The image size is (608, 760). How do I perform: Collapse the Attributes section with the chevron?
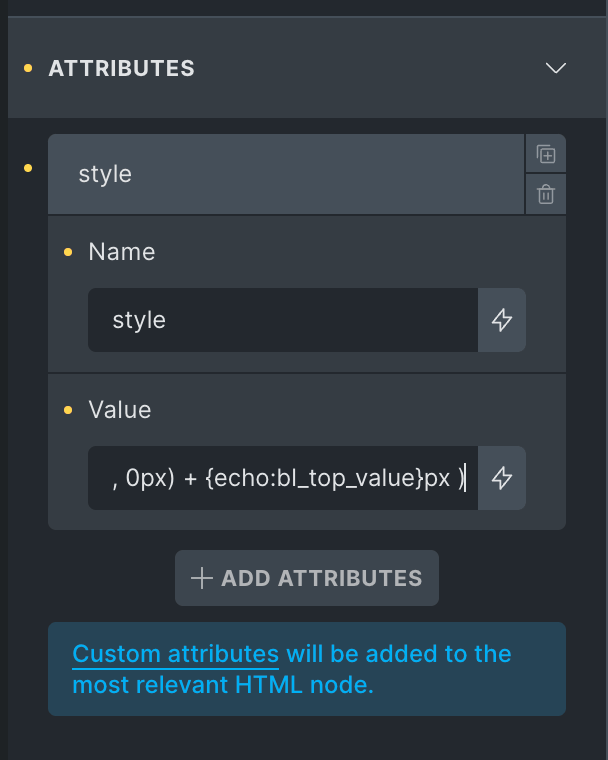click(x=556, y=68)
